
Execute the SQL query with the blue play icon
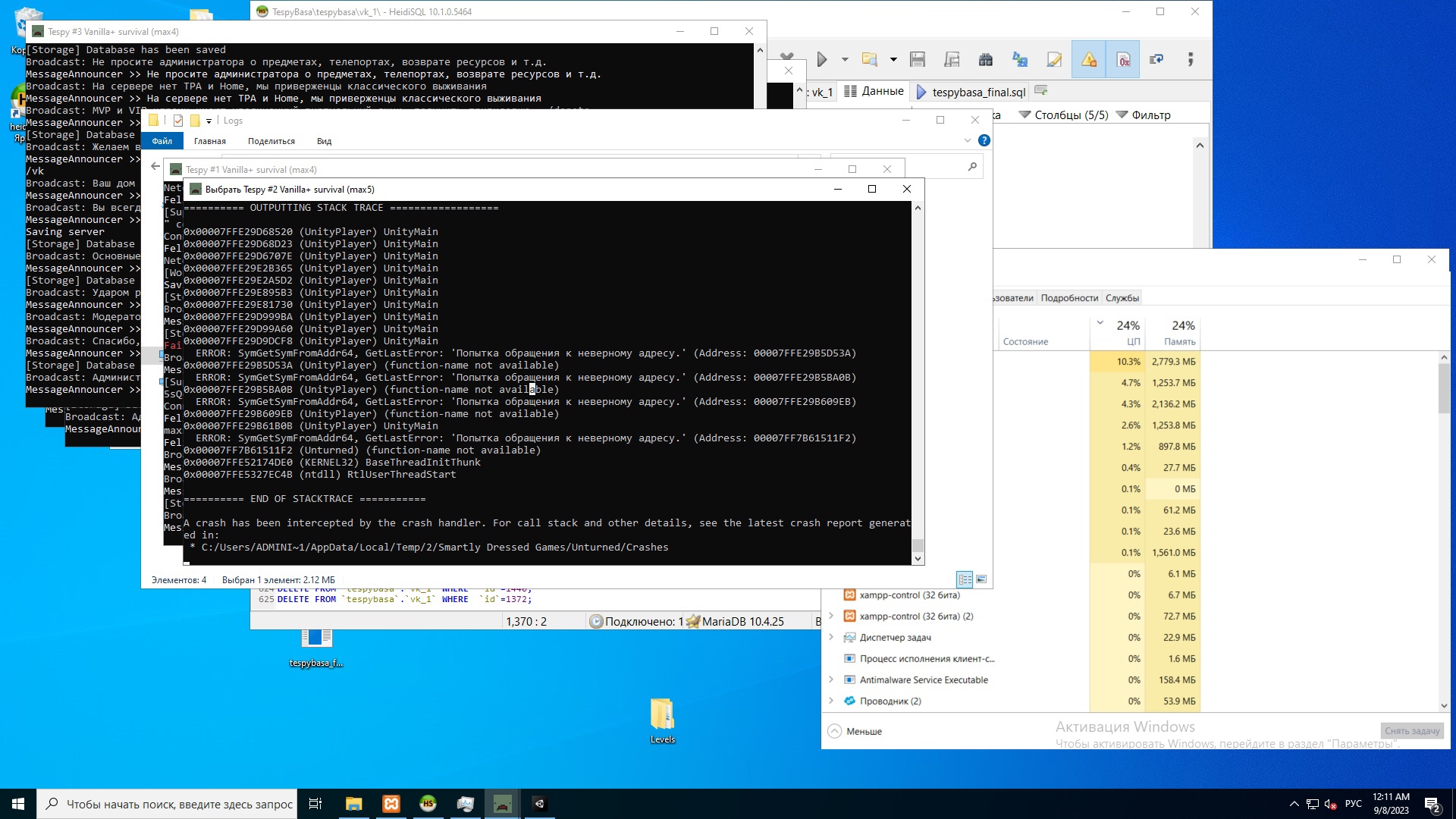click(821, 59)
